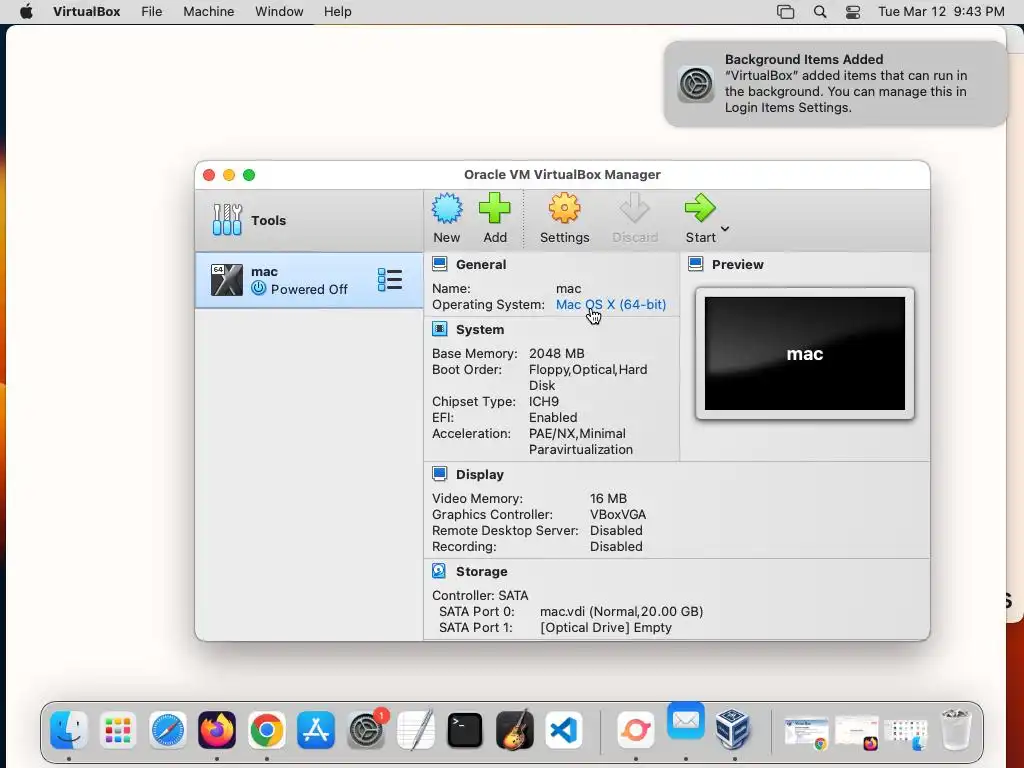This screenshot has height=768, width=1024.
Task: Click the Background Items Added notification
Action: [x=835, y=84]
